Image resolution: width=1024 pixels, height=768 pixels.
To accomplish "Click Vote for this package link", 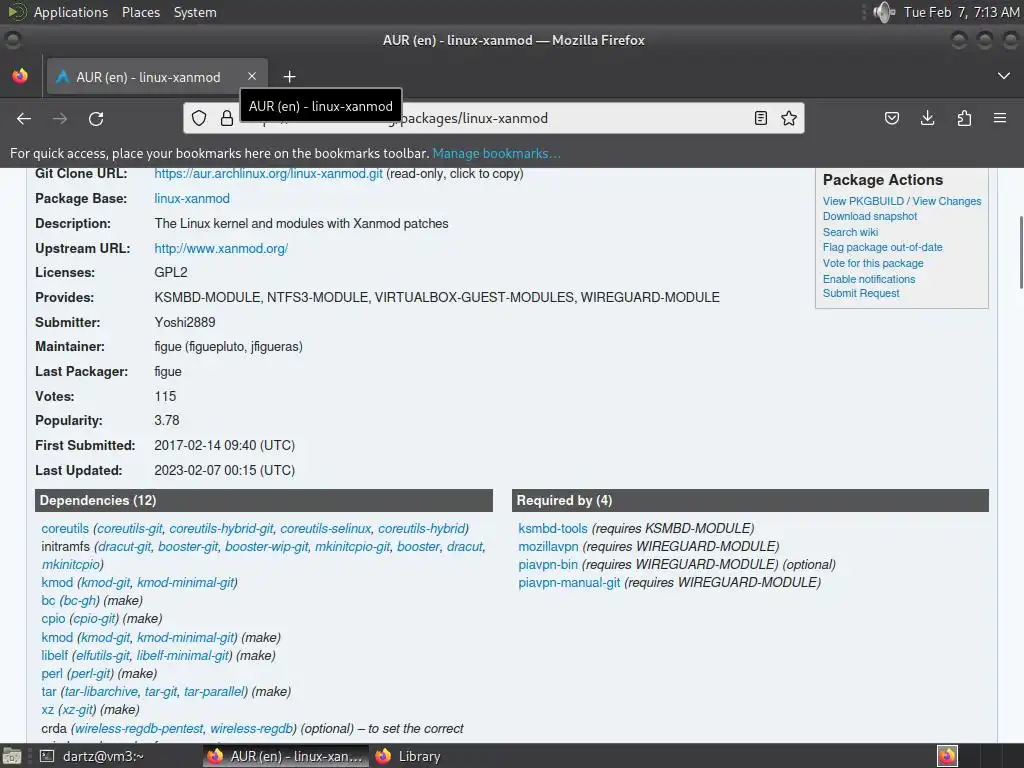I will click(873, 263).
